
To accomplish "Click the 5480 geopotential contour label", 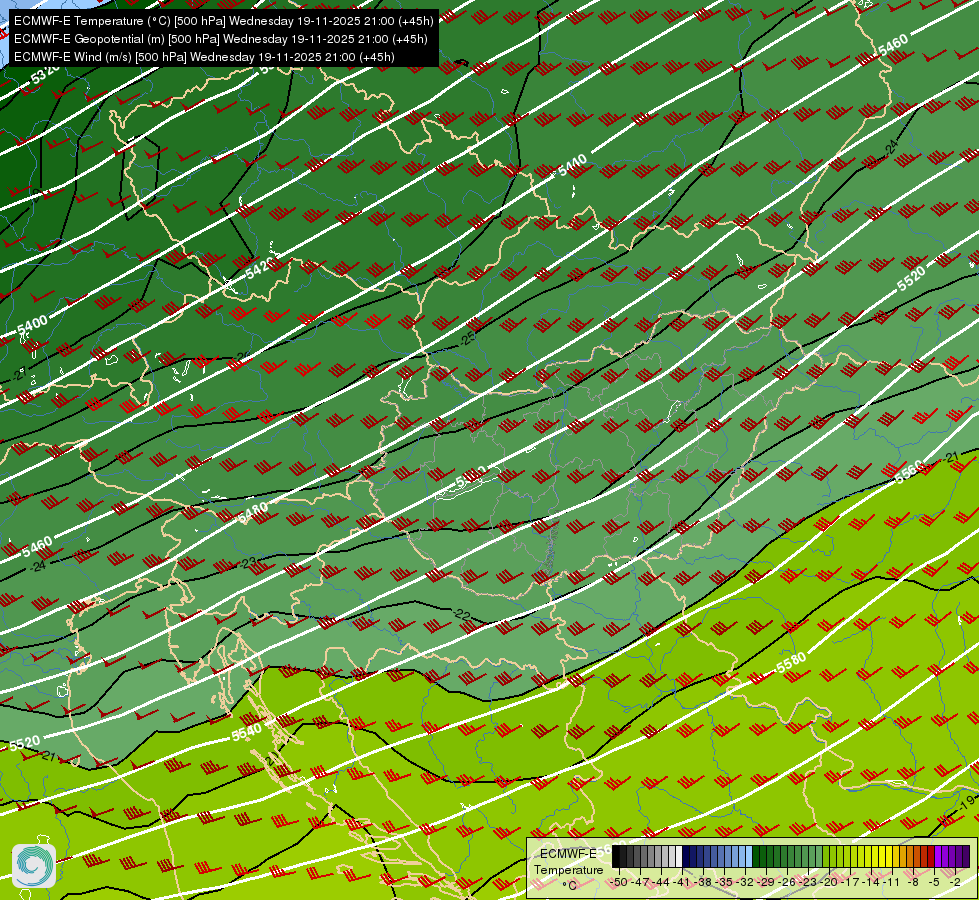I will (253, 513).
